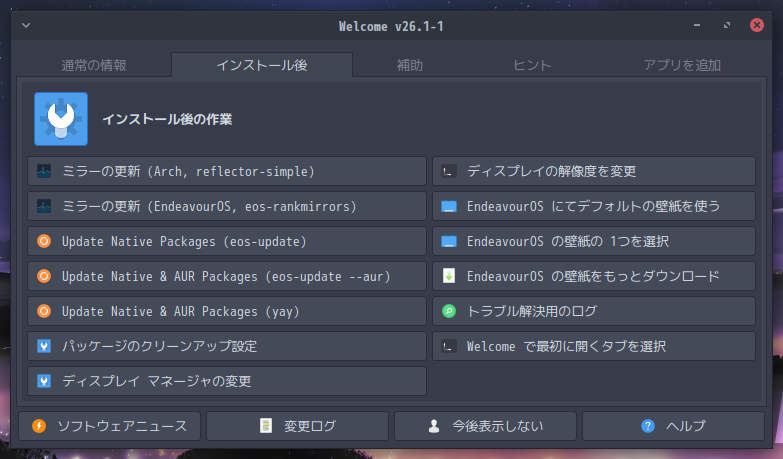Start Update Native & AUR Packages (eos-update --aur)

[227, 276]
